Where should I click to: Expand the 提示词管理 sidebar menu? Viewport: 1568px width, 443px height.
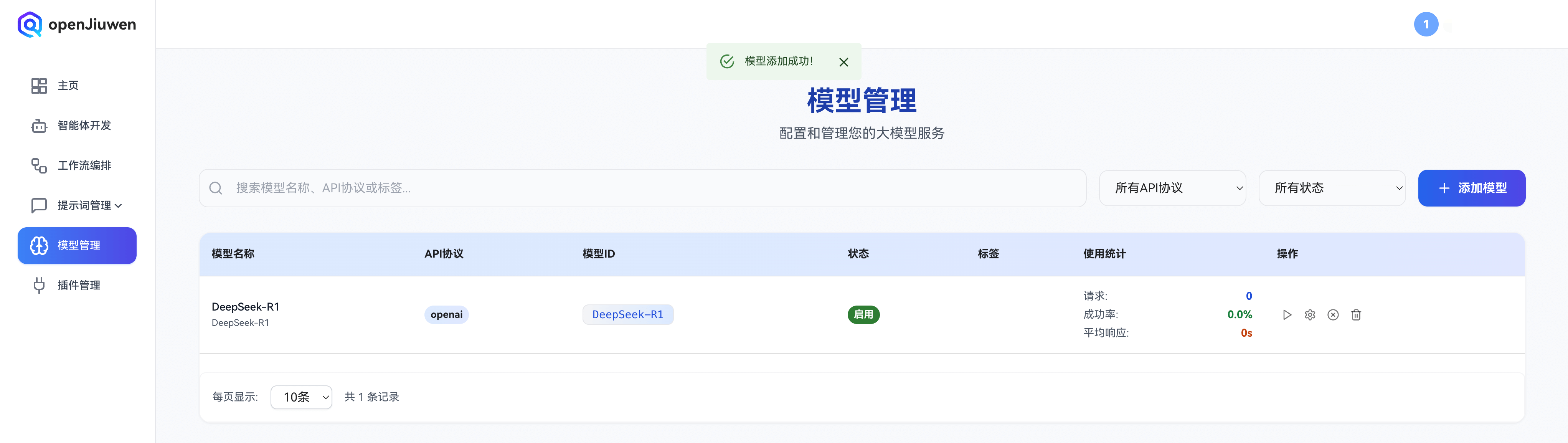pos(83,205)
